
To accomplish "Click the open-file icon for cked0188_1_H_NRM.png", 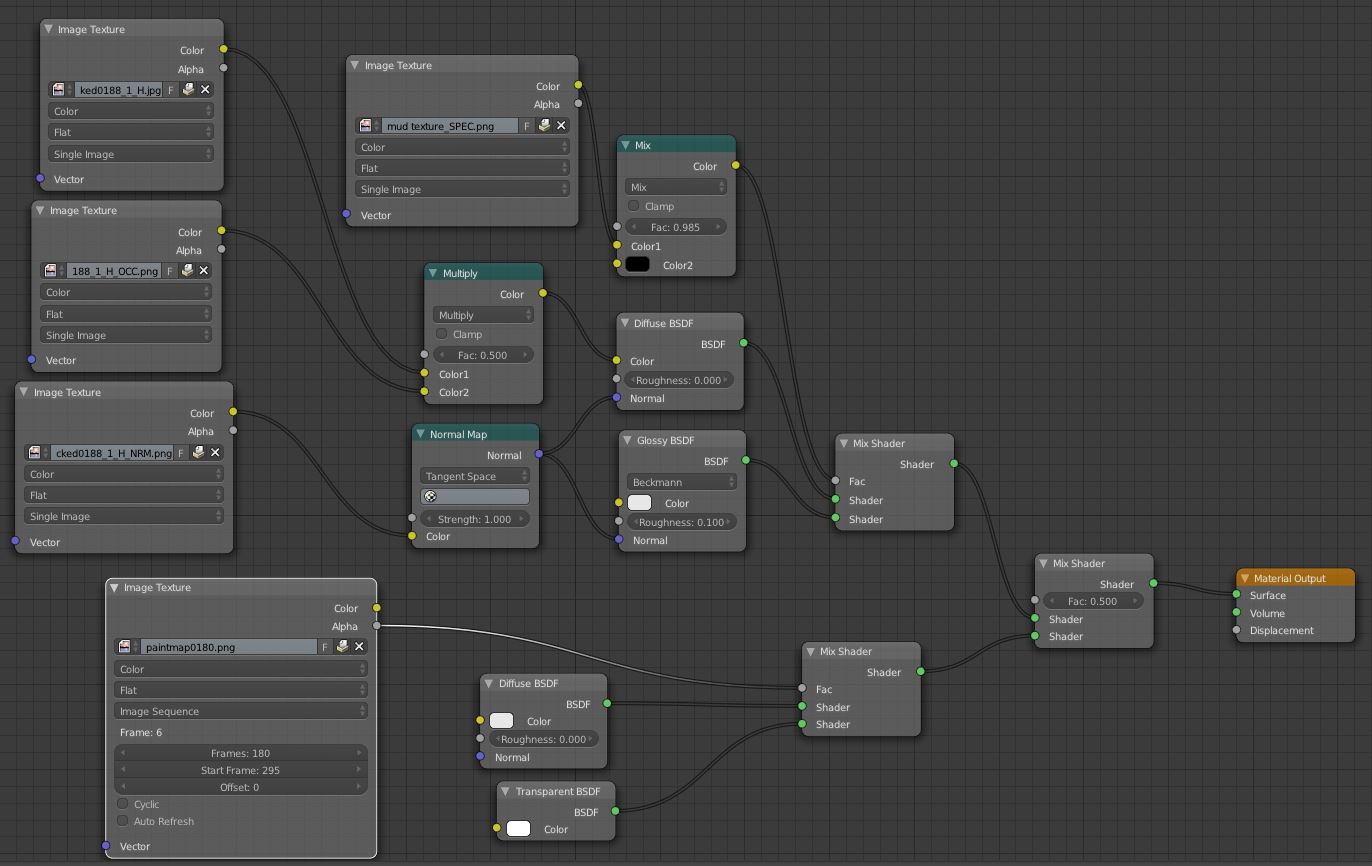I will coord(198,453).
